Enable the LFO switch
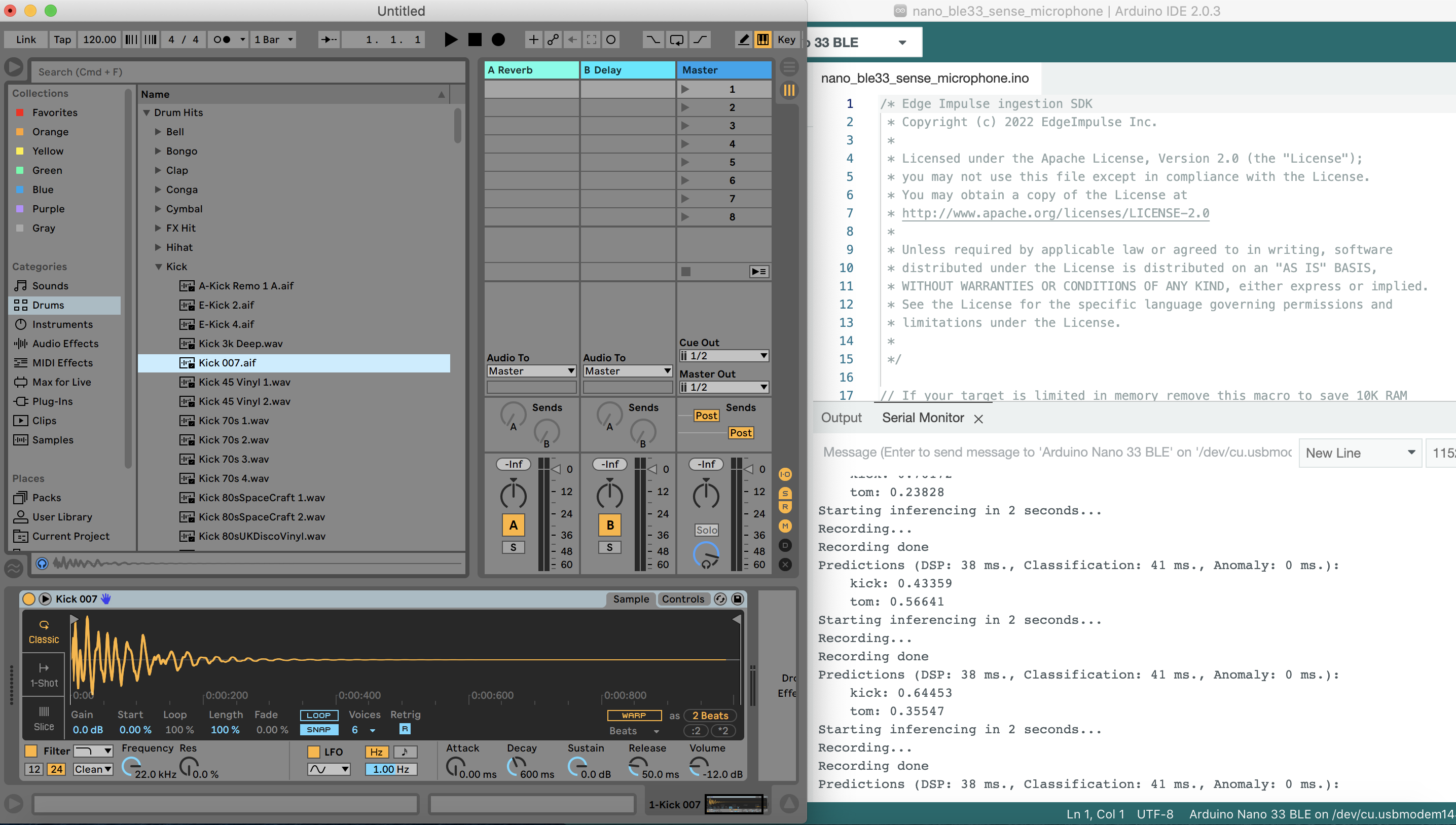 coord(313,752)
